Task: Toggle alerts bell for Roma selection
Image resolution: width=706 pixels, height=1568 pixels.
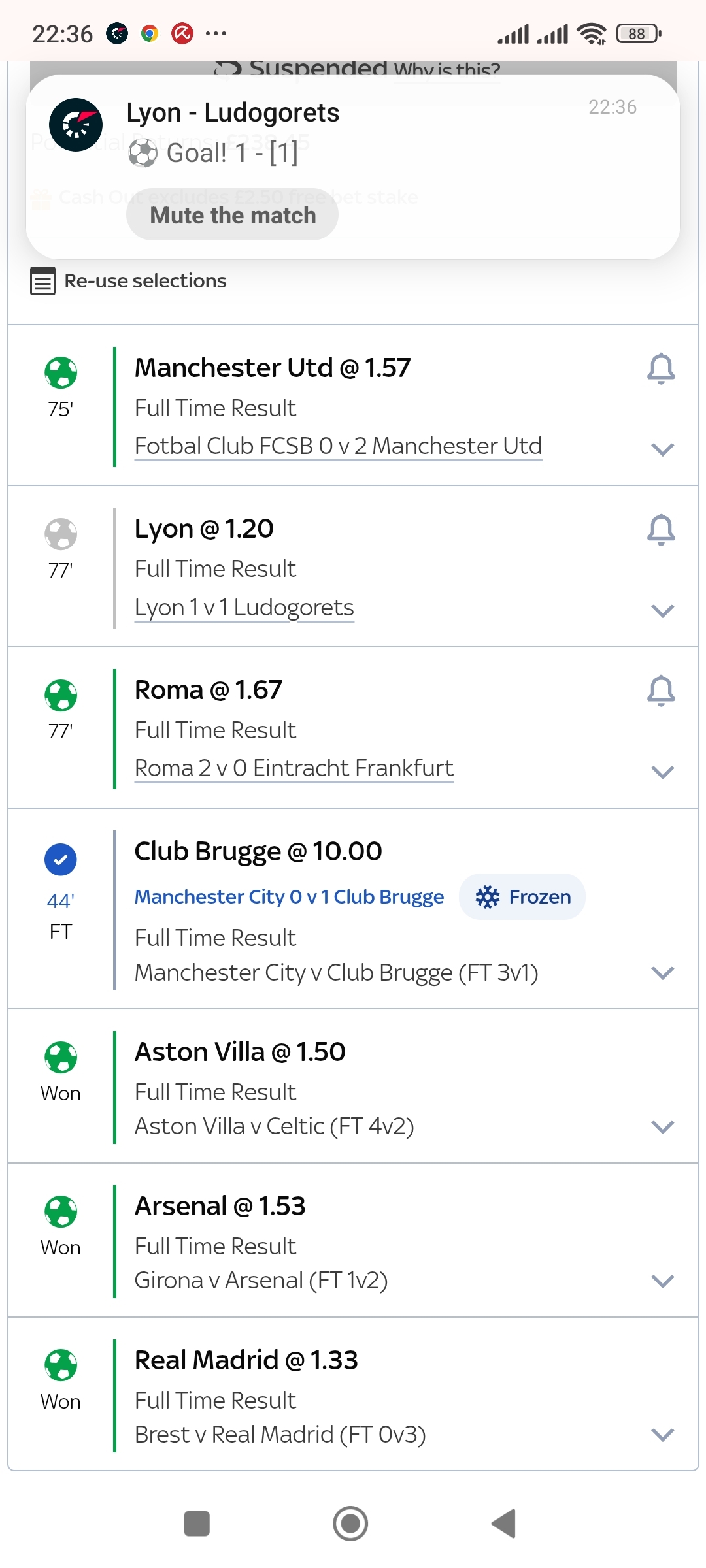Action: pyautogui.click(x=661, y=691)
